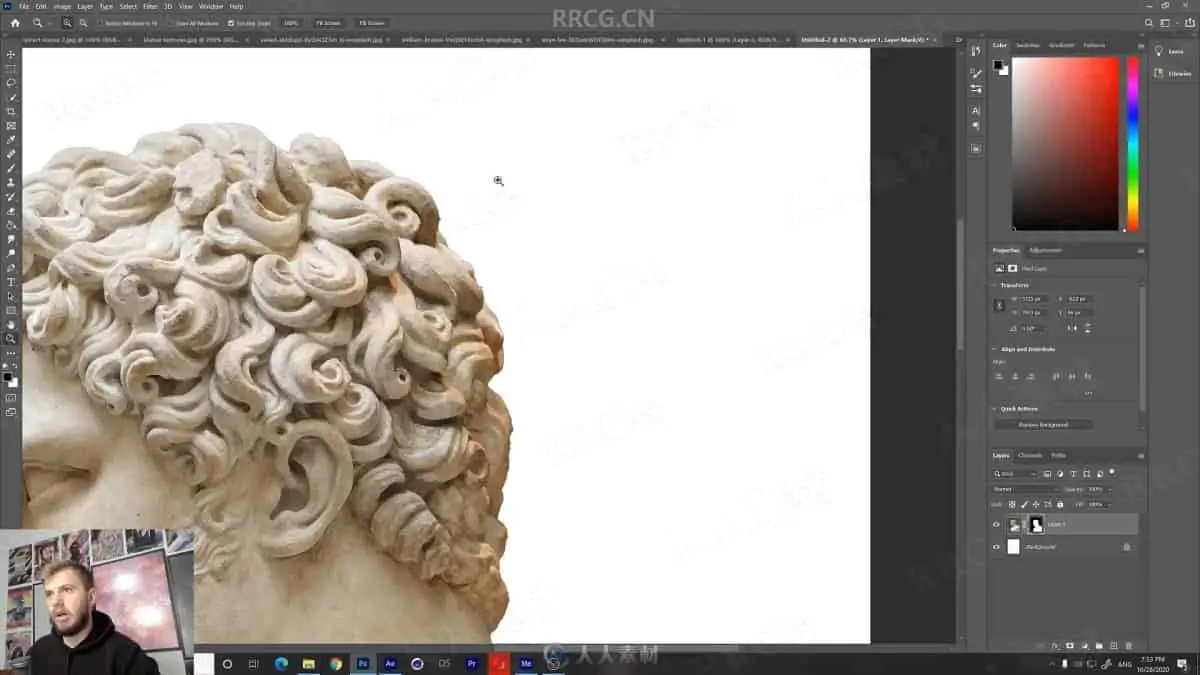Viewport: 1200px width, 675px height.
Task: Select the Move tool
Action: (x=11, y=55)
